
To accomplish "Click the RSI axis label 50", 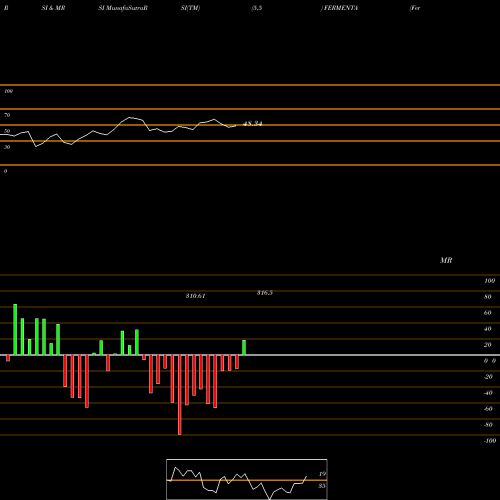I will pos(7,131).
